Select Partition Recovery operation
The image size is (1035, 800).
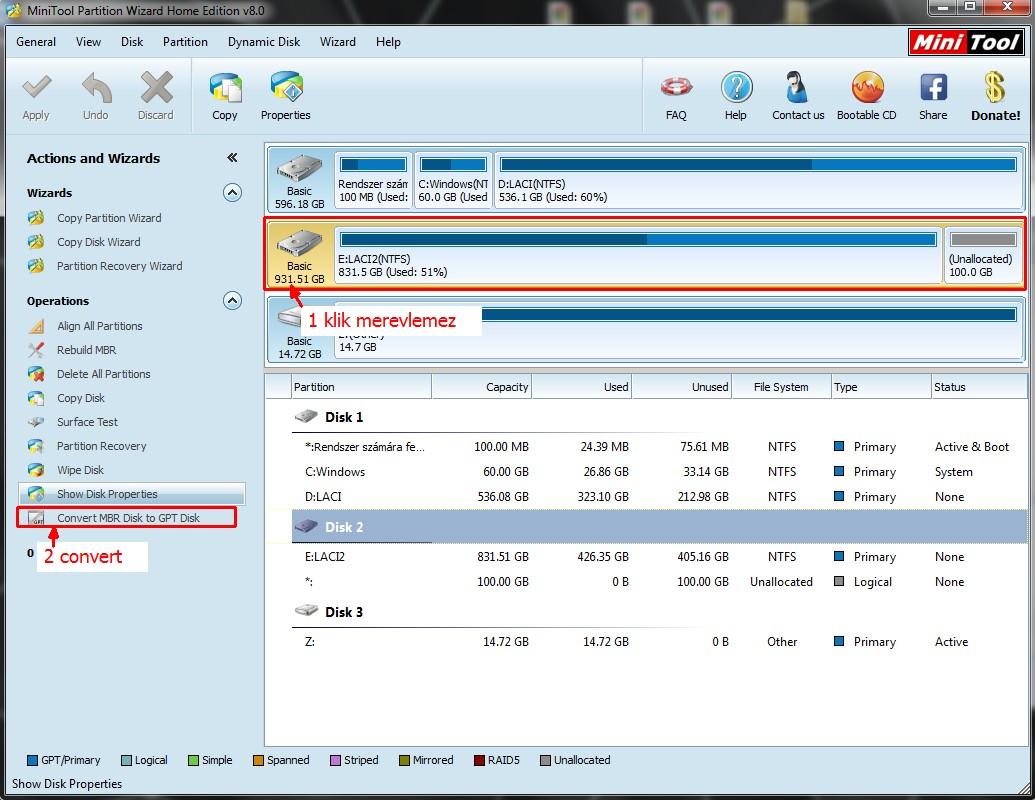[102, 446]
